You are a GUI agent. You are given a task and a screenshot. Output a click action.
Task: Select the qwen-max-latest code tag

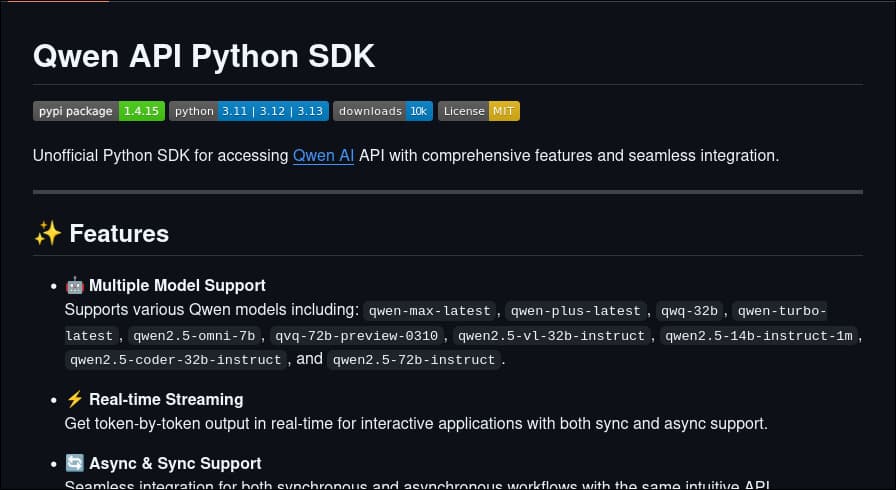click(x=429, y=311)
